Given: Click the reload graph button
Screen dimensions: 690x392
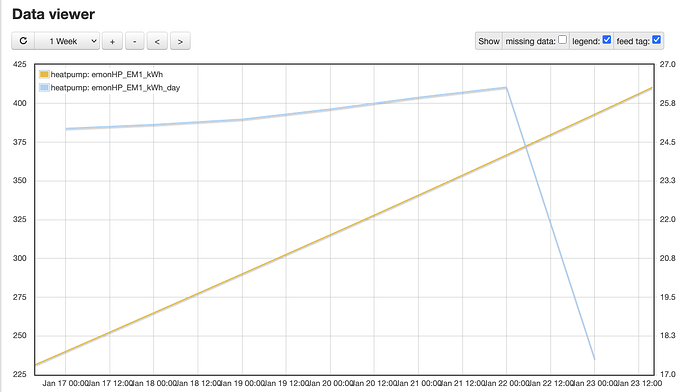Looking at the screenshot, I should click(23, 41).
